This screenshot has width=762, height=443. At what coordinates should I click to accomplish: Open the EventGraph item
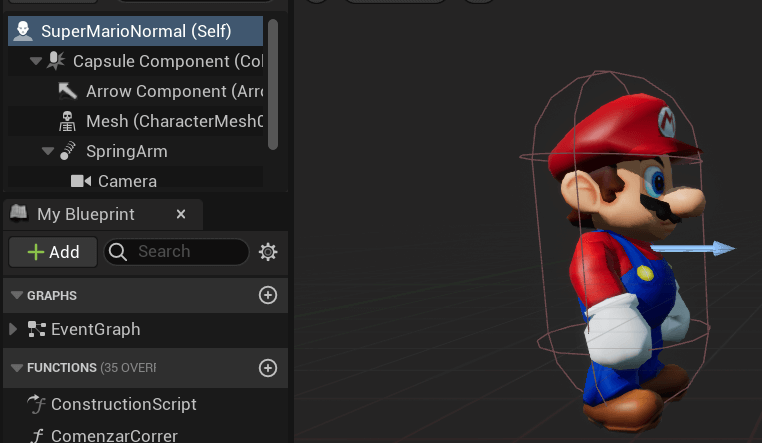pos(96,329)
